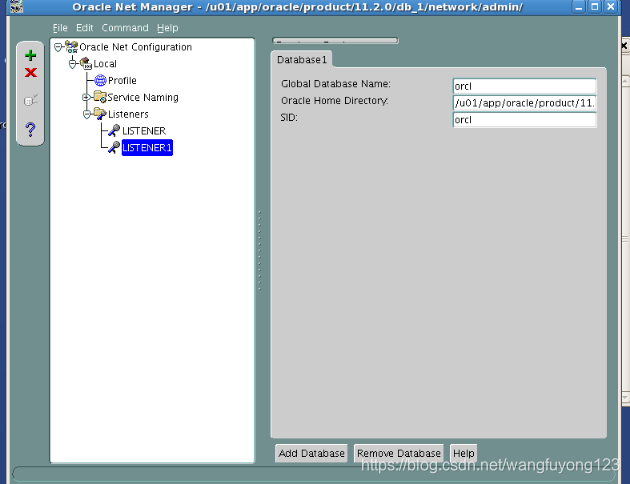Expand the Service Naming node
Image resolution: width=630 pixels, height=484 pixels.
click(x=86, y=97)
